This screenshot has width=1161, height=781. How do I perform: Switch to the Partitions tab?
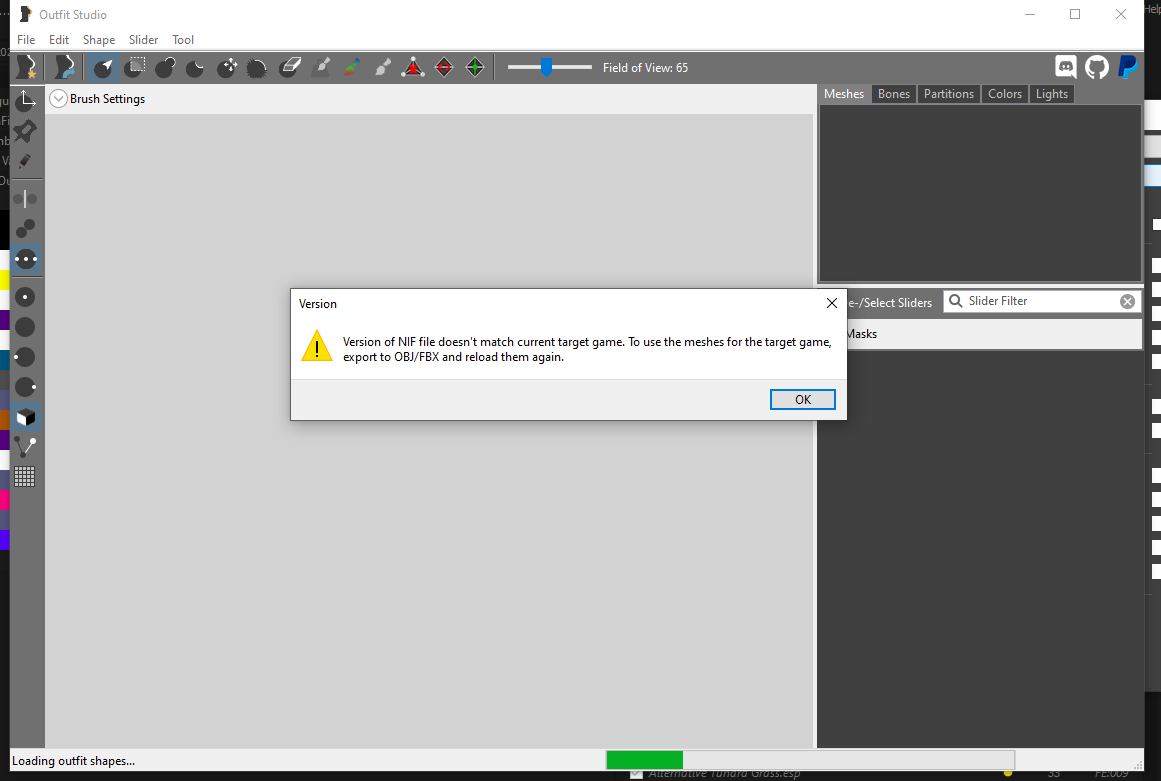coord(948,94)
